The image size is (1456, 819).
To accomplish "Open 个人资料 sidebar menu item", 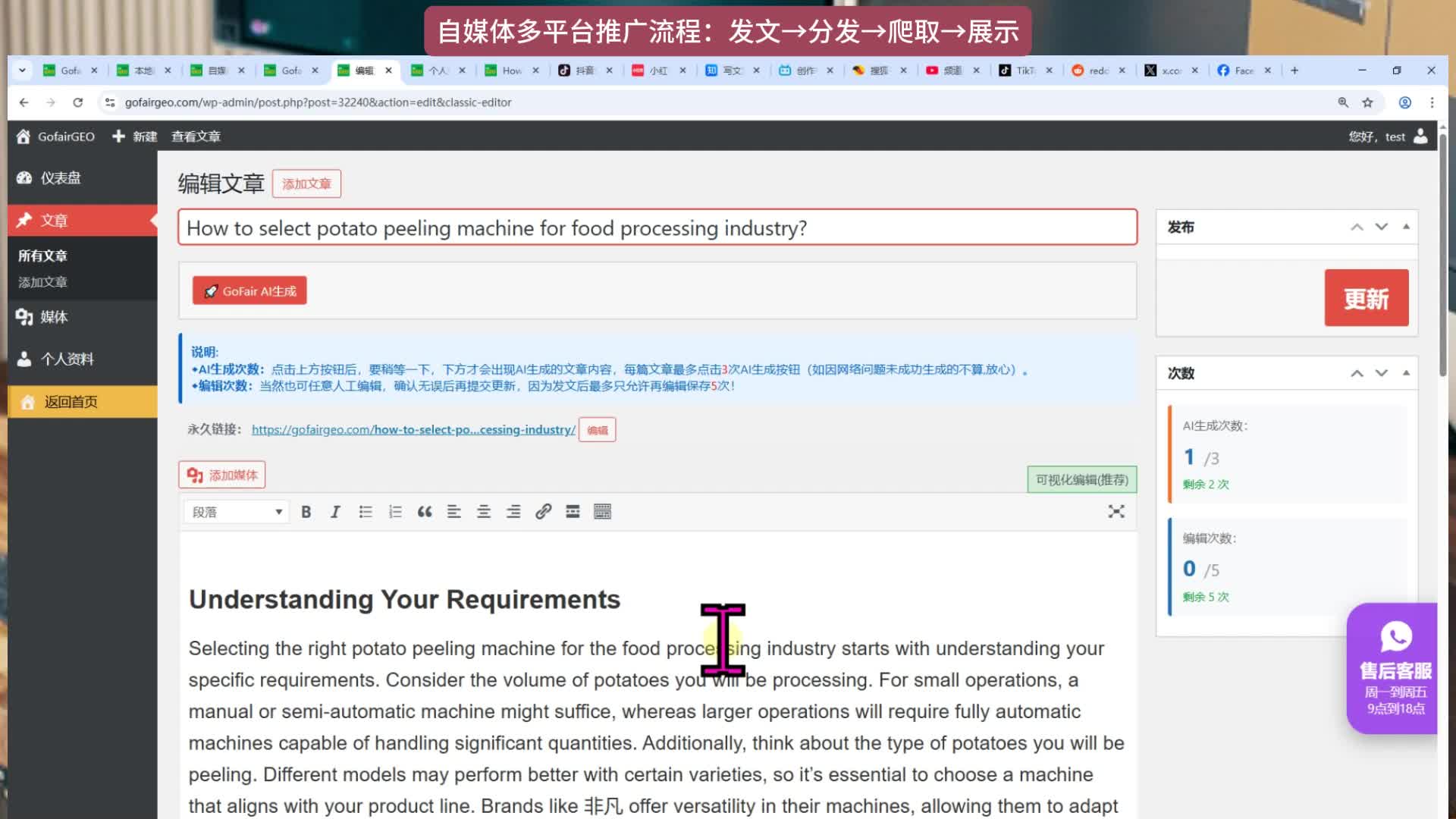I will tap(67, 359).
